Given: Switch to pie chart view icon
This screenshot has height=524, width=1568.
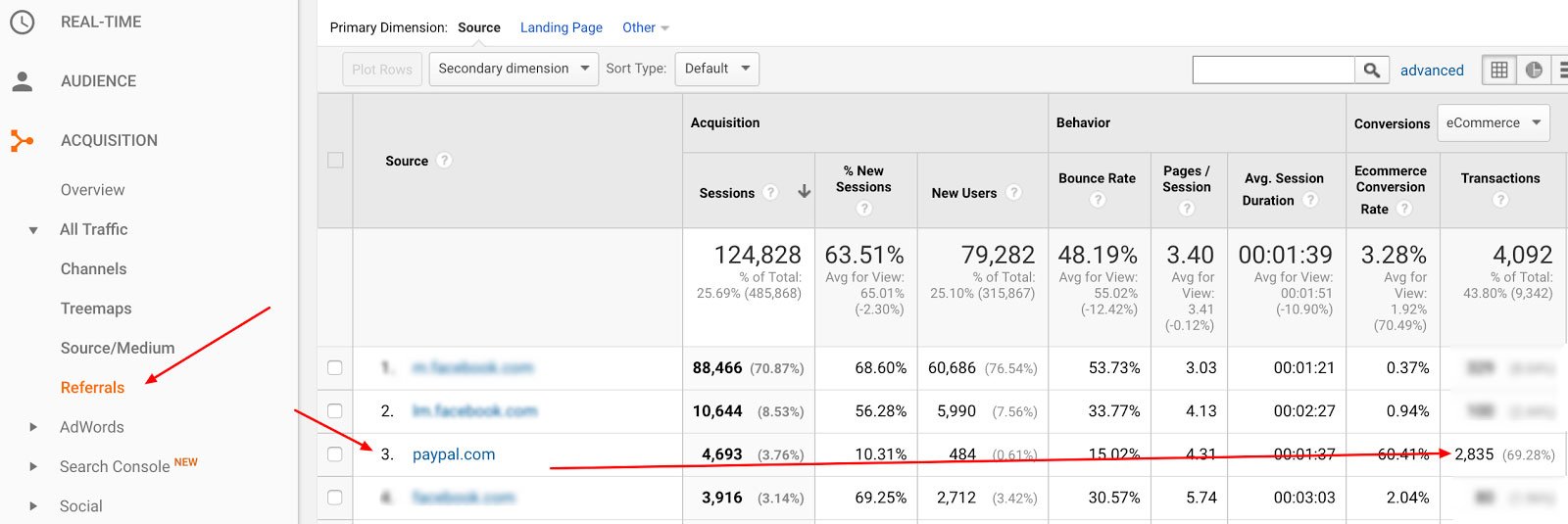Looking at the screenshot, I should click(x=1534, y=70).
